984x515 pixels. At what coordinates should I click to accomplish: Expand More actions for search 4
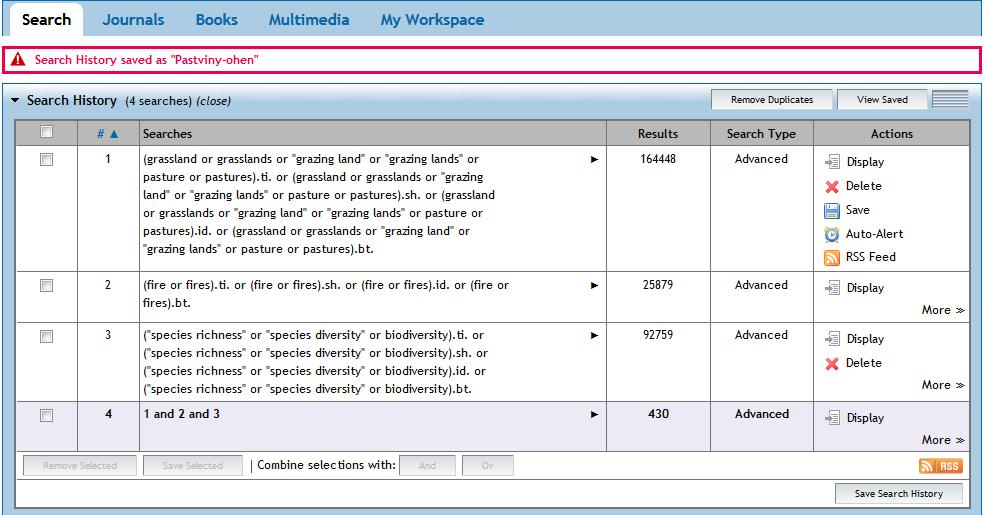tap(943, 440)
